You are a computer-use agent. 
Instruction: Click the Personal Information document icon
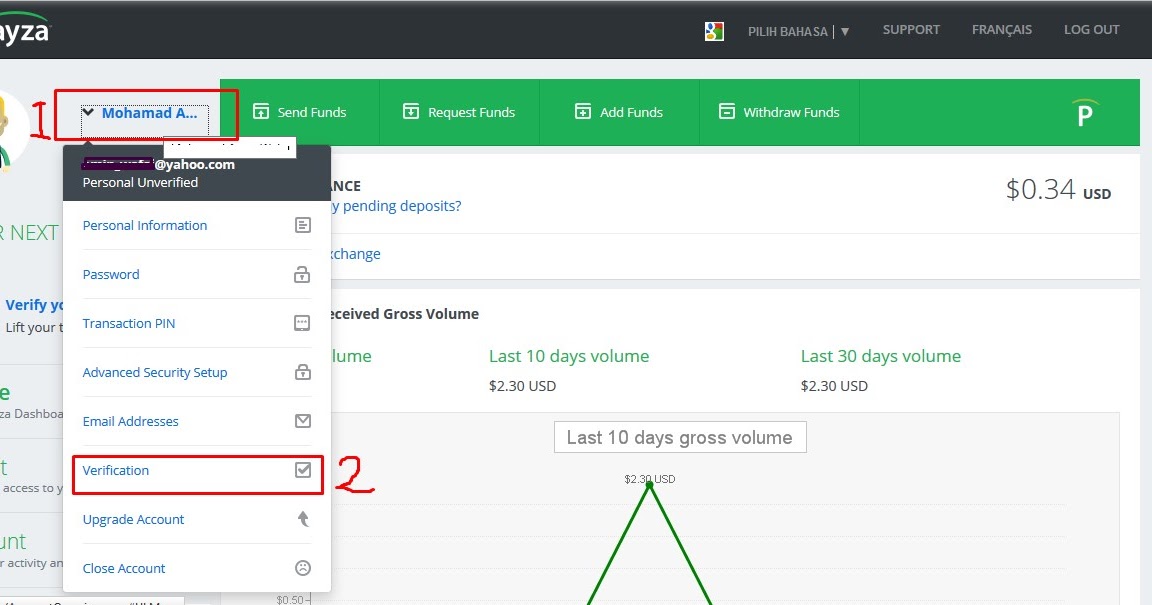tap(303, 225)
